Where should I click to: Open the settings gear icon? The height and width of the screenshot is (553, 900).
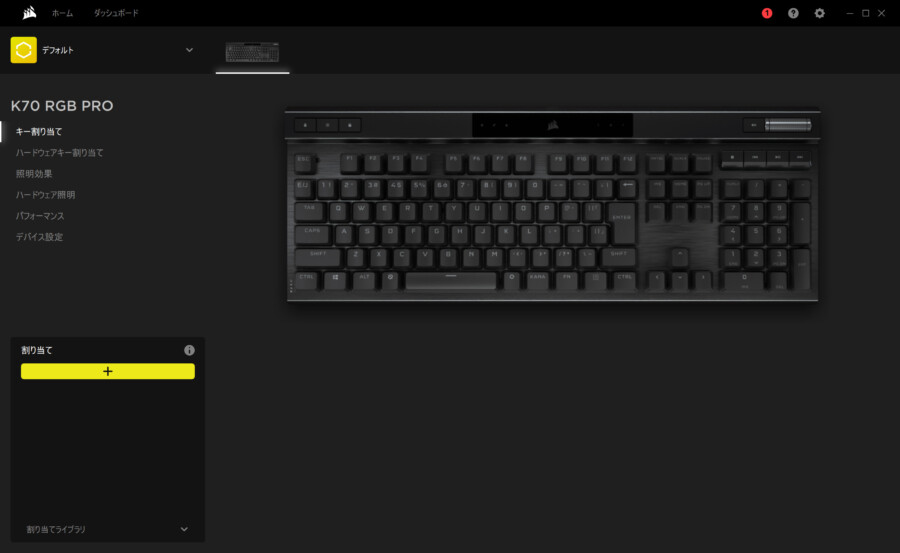820,13
